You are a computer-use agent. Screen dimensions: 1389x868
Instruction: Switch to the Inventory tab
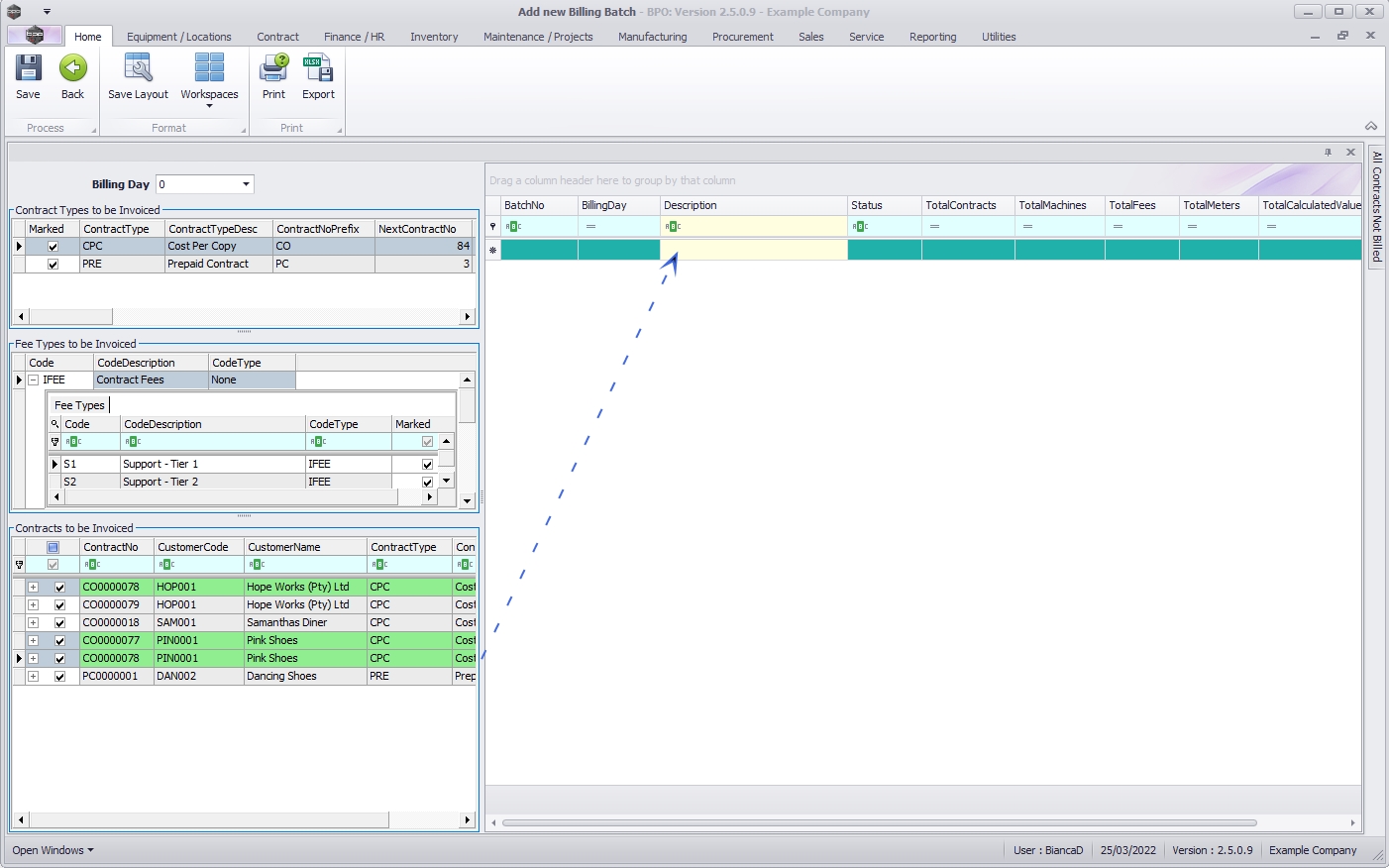[x=434, y=37]
